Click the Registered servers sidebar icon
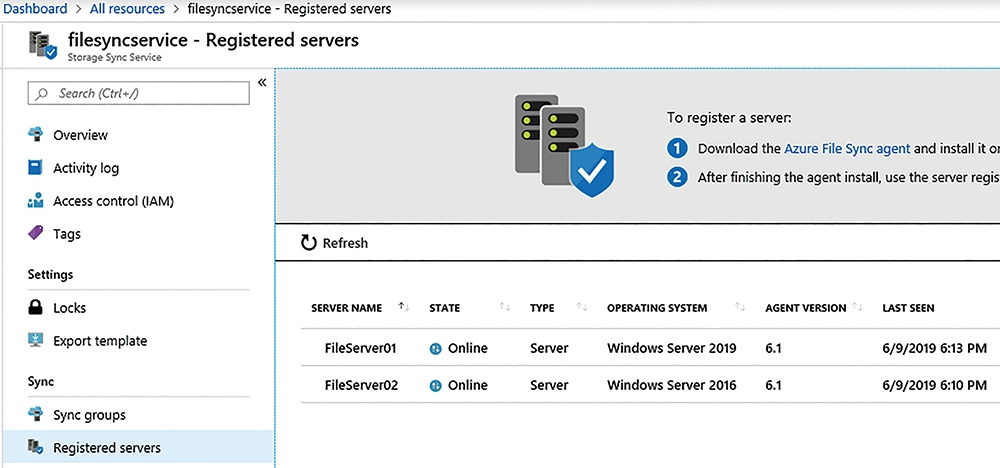The height and width of the screenshot is (468, 1000). point(36,448)
